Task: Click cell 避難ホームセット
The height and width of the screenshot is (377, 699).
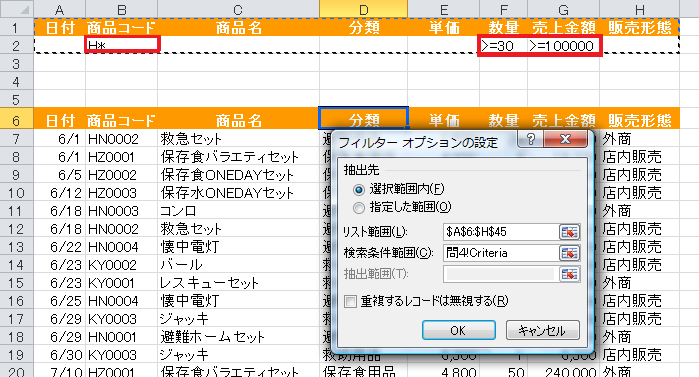Action: (238, 337)
